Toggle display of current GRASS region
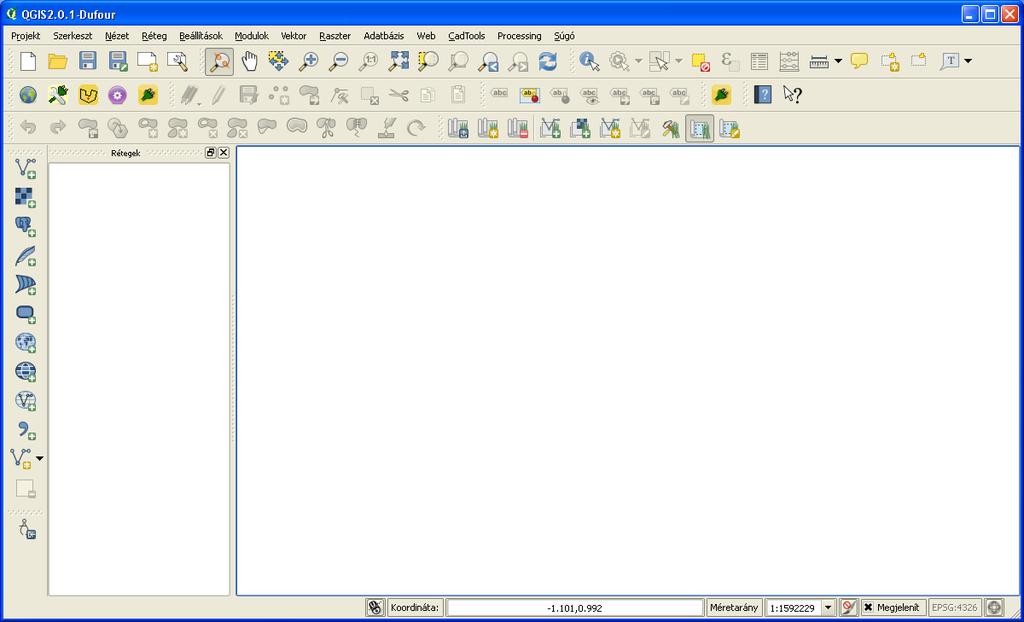The height and width of the screenshot is (622, 1024). (x=699, y=129)
